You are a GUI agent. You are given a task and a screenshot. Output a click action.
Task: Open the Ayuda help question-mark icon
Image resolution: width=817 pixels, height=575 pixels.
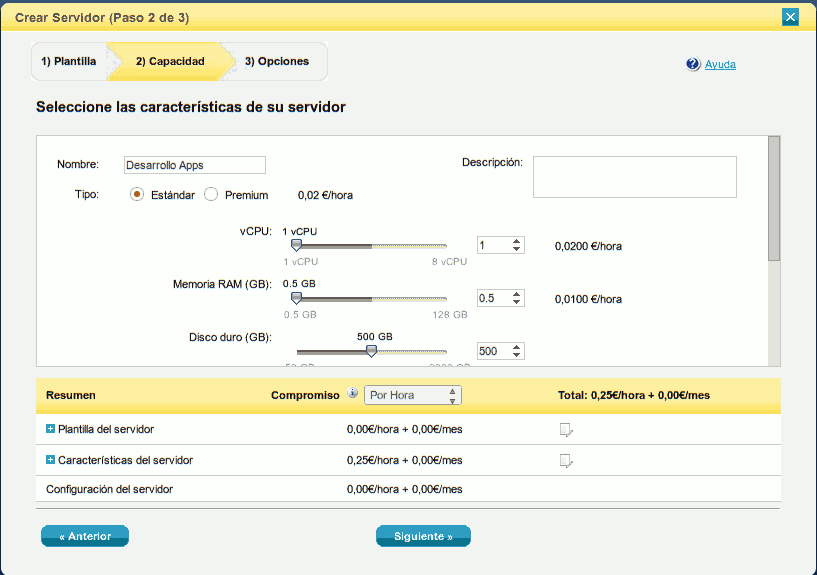pos(693,64)
